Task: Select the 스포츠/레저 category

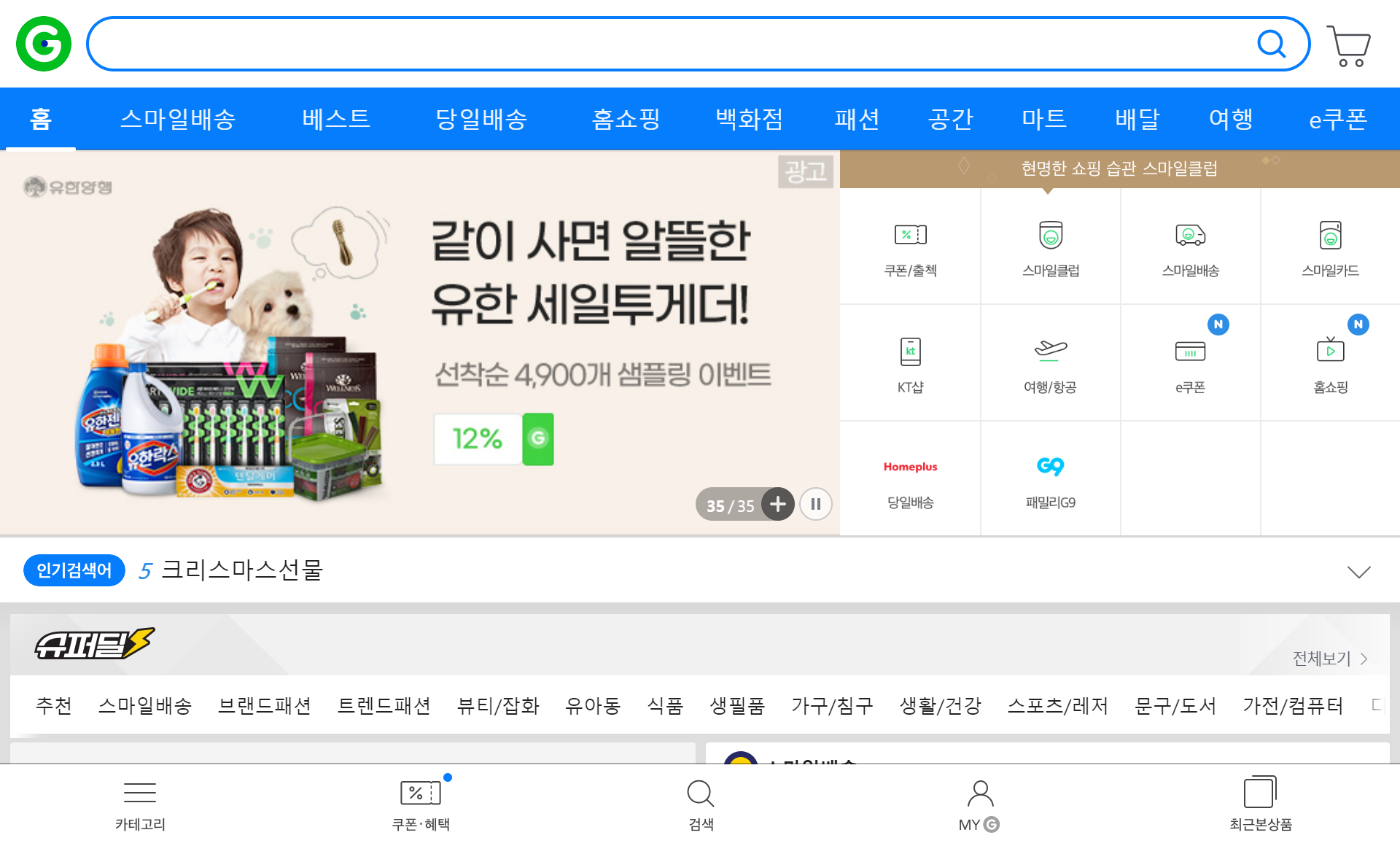Action: (x=1058, y=705)
